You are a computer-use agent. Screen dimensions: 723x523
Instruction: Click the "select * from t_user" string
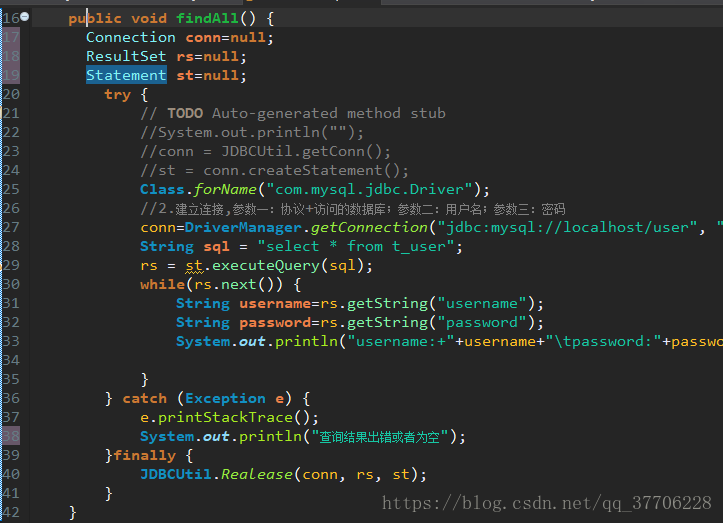coord(356,246)
